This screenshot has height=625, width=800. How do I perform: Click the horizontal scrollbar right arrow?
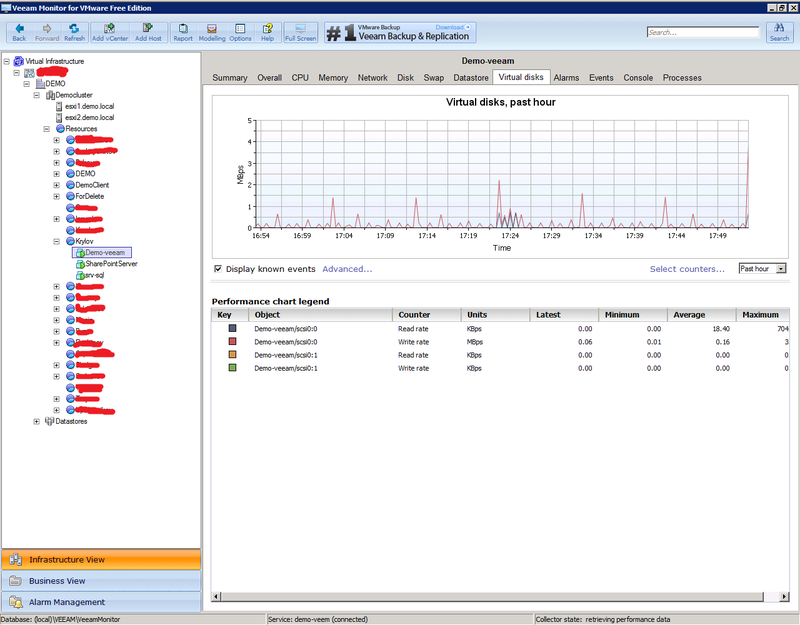coord(784,596)
